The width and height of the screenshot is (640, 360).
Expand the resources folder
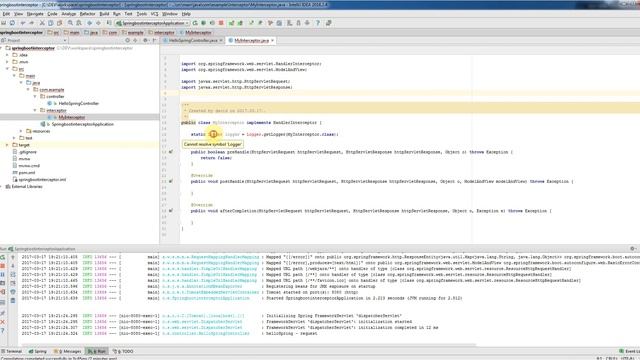21,131
